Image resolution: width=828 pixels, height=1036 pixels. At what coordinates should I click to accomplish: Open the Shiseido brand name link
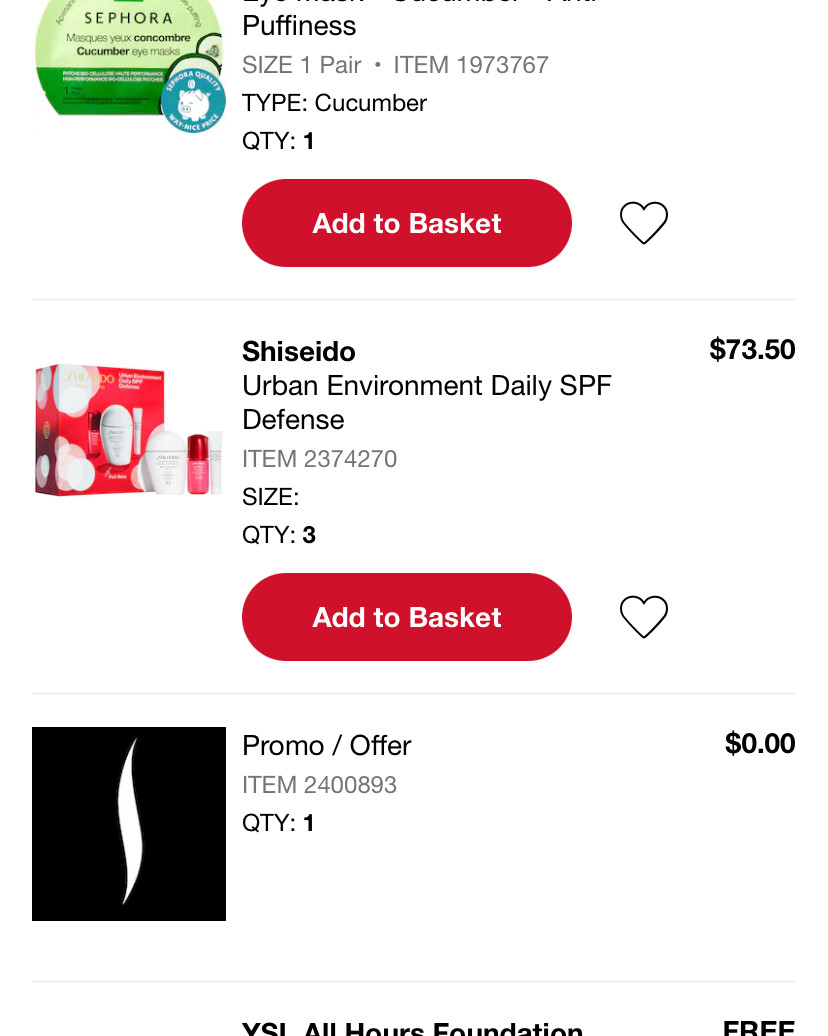tap(299, 352)
